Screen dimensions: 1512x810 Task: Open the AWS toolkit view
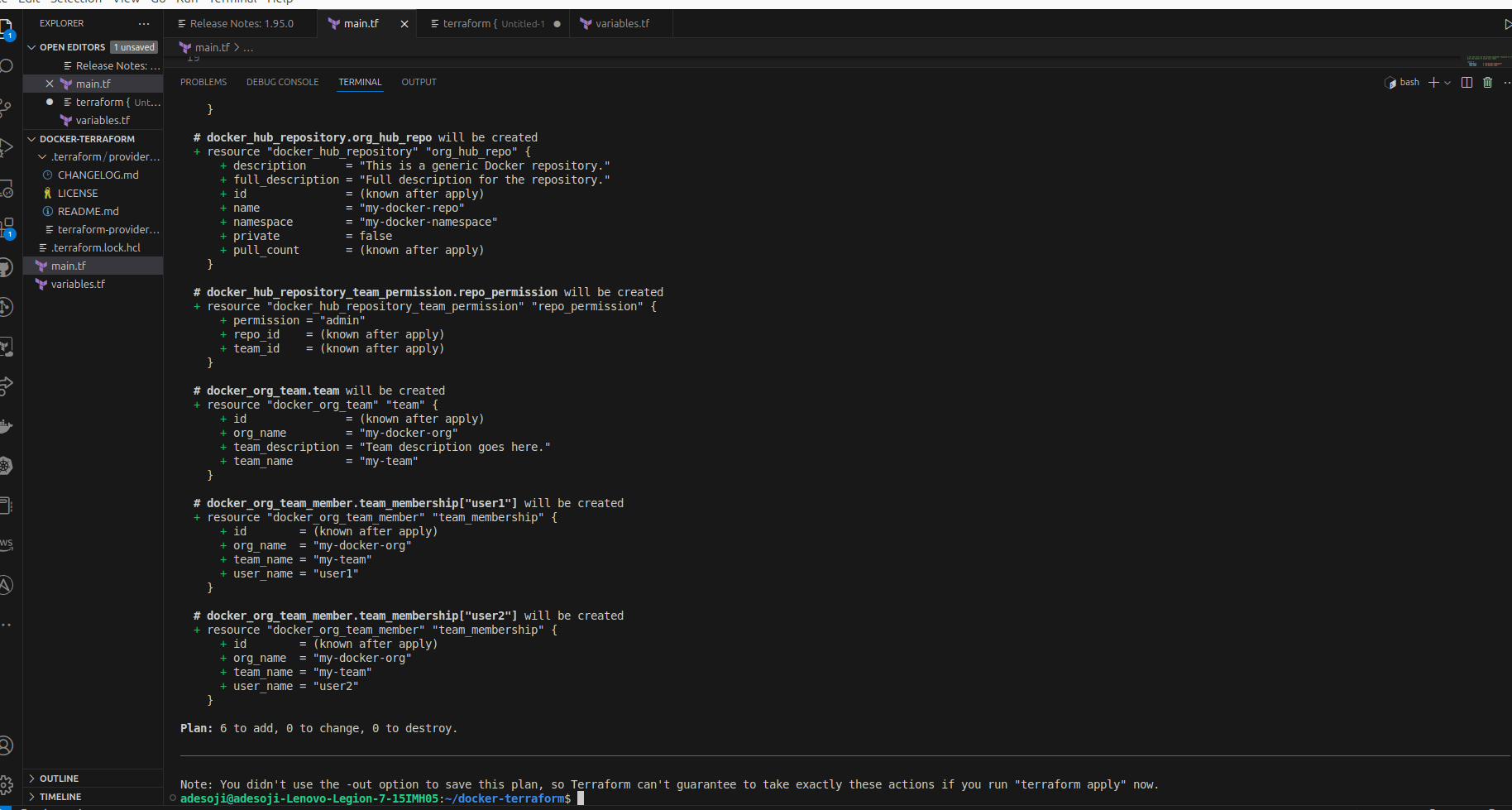pos(7,544)
